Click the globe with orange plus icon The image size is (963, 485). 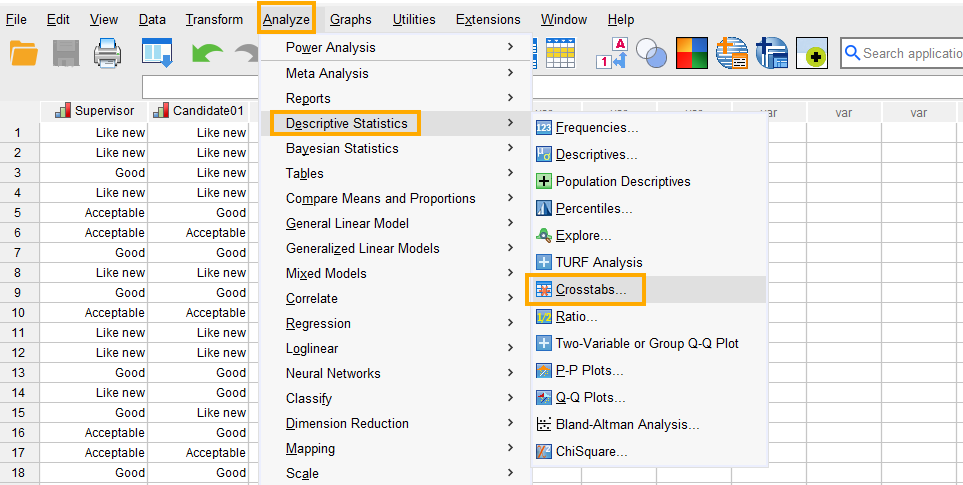732,53
